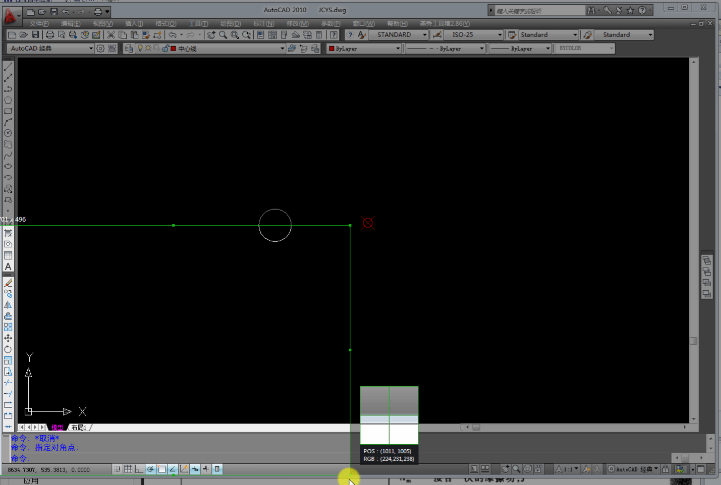Switch to the Model tab

[x=56, y=427]
